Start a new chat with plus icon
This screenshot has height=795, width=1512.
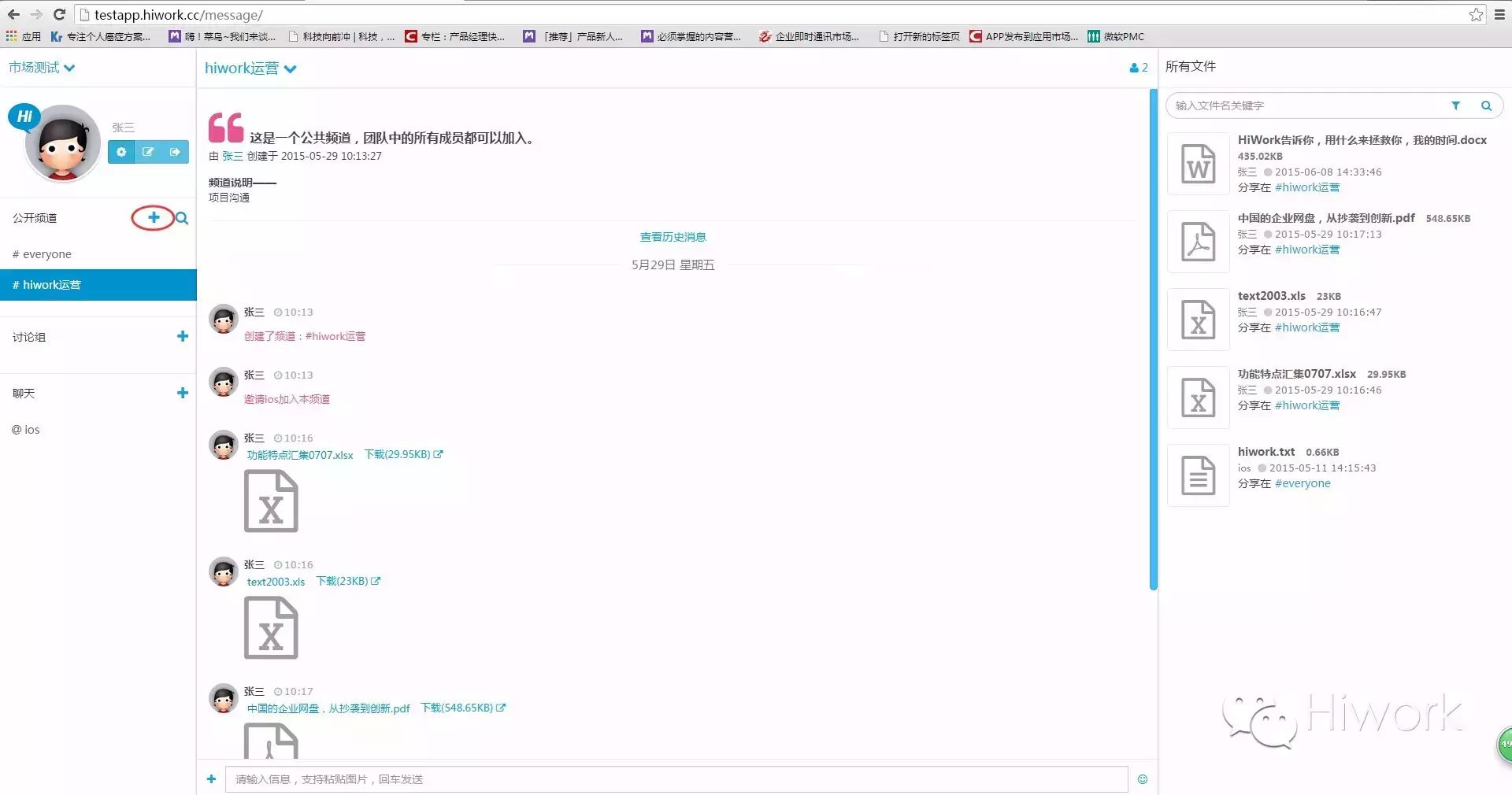[x=183, y=393]
